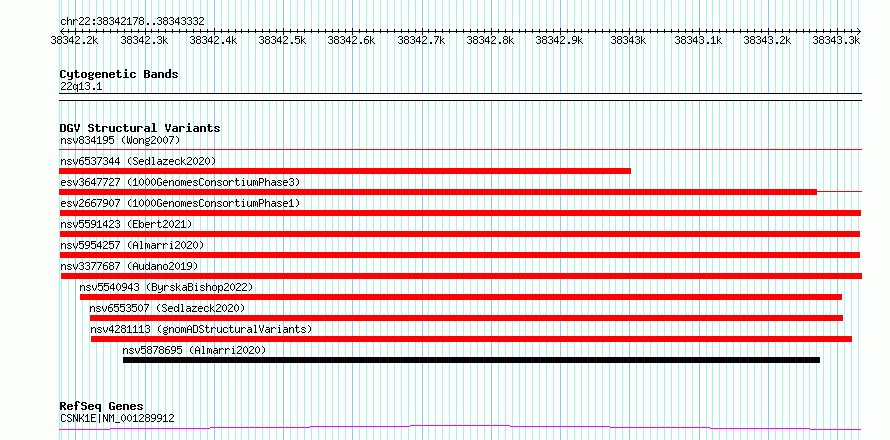Click the black bar of nsv5878695
Viewport: 890px width, 440px height.
(472, 360)
